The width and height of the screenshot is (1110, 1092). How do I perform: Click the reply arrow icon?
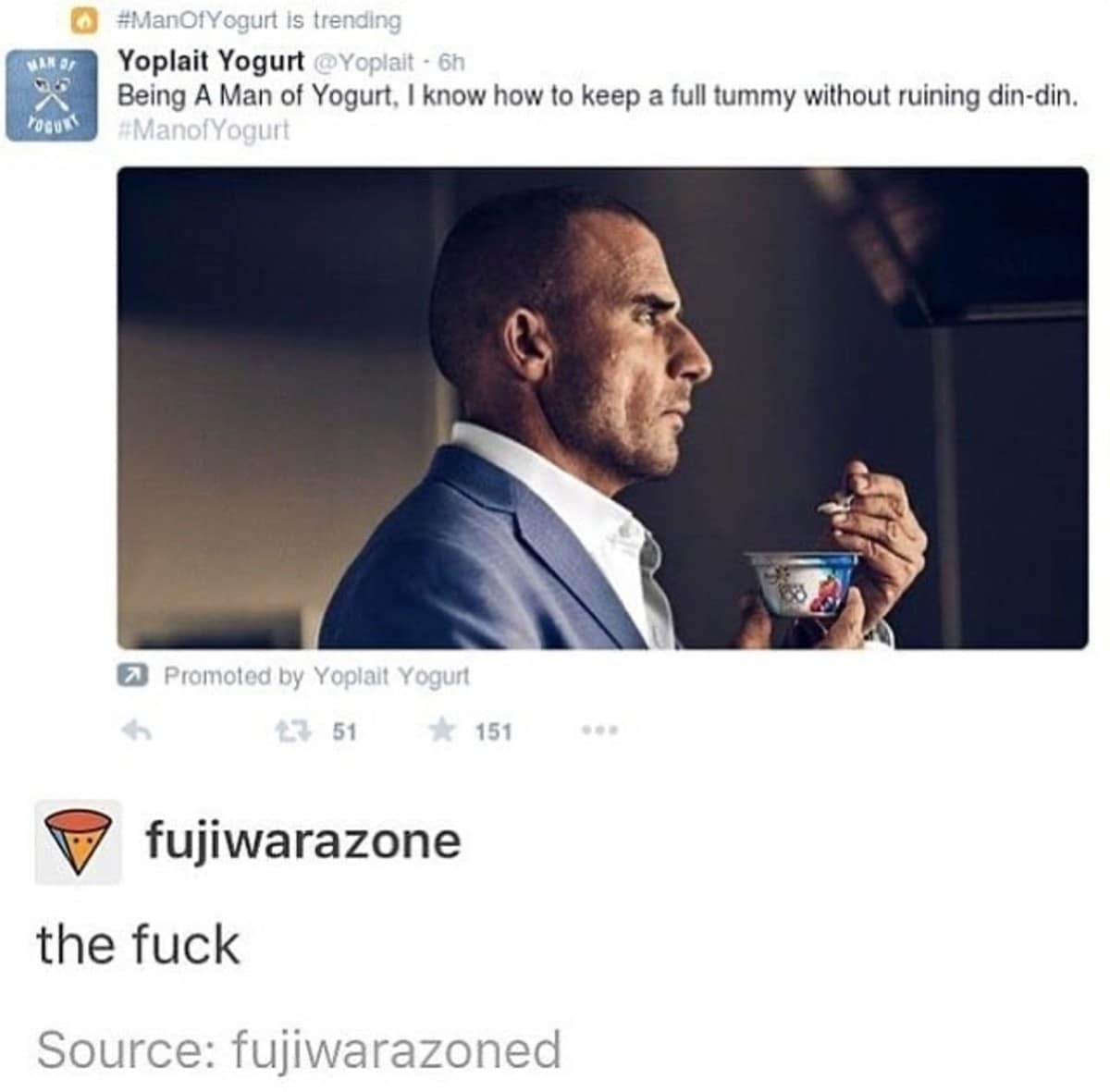(x=136, y=731)
